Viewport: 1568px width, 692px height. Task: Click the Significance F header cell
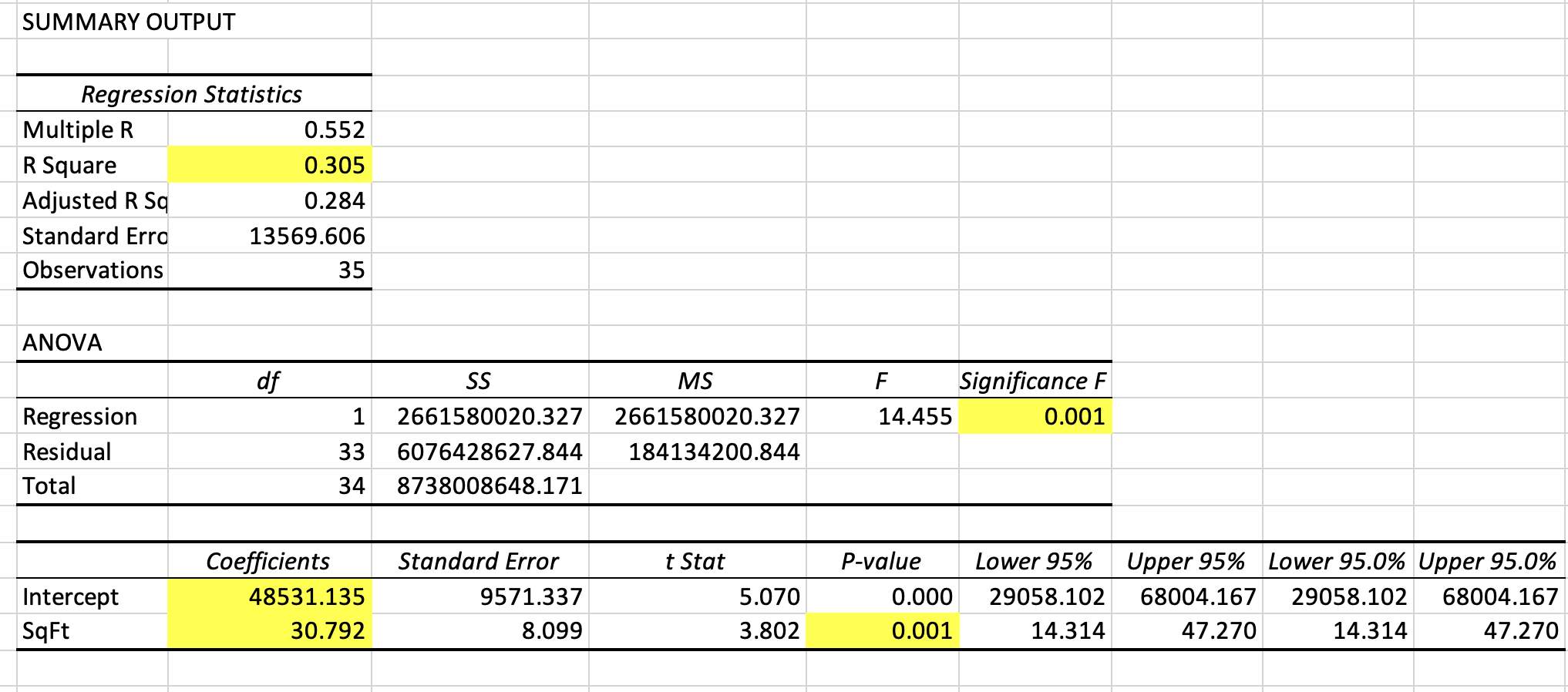tap(1035, 381)
